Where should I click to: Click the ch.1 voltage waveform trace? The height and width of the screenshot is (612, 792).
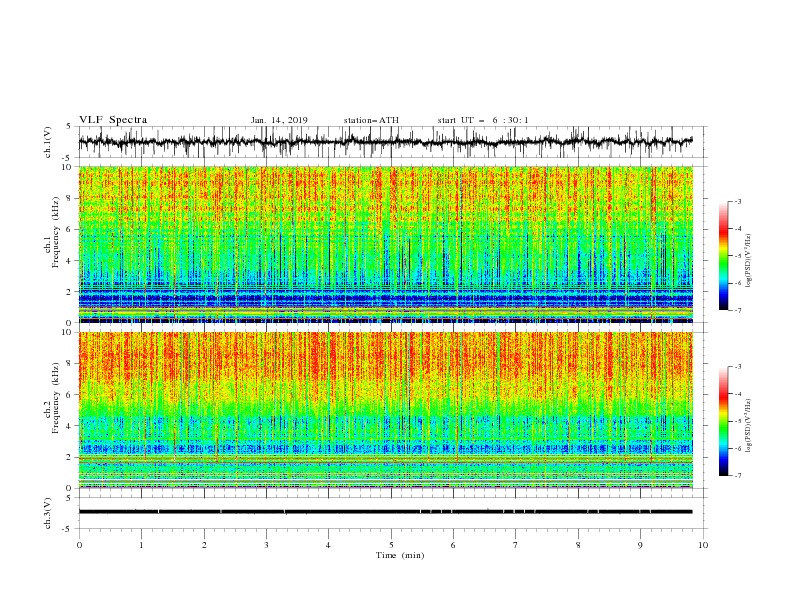(385, 142)
